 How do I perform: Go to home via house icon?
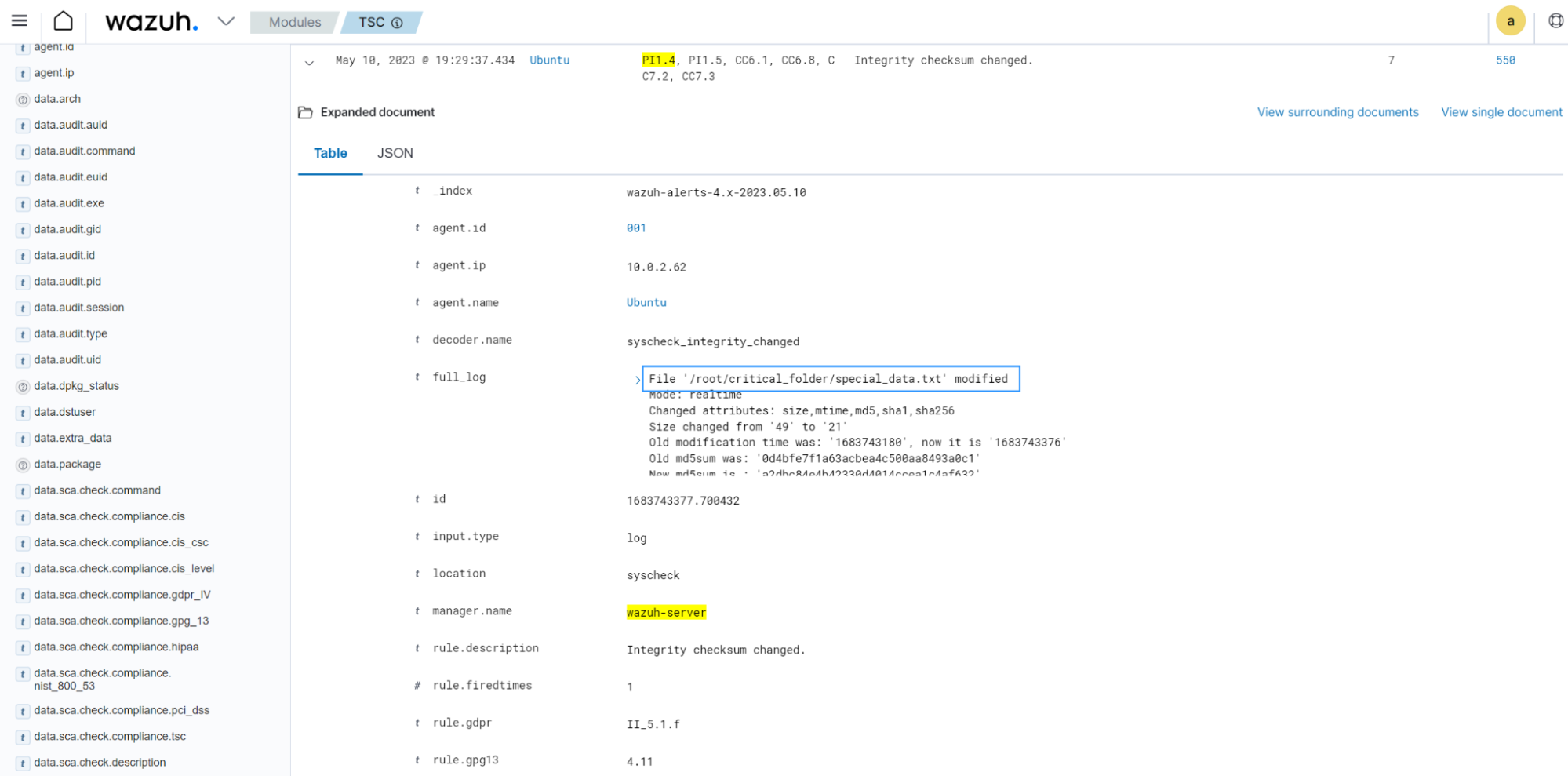click(x=64, y=21)
